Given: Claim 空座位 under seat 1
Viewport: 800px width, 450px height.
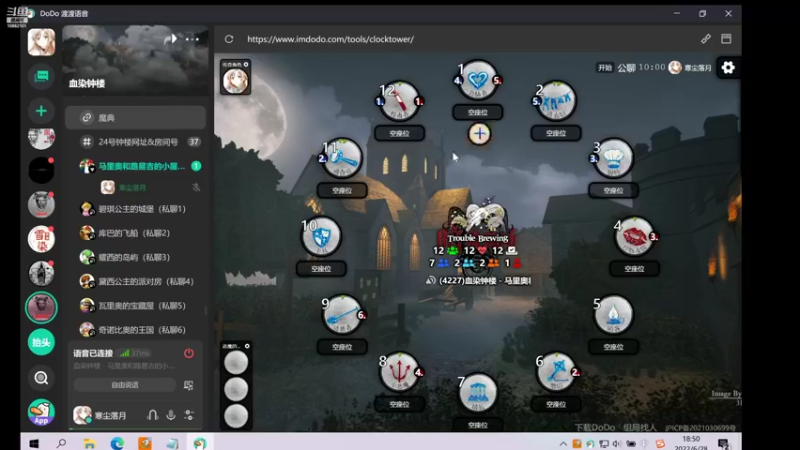Looking at the screenshot, I should point(478,112).
